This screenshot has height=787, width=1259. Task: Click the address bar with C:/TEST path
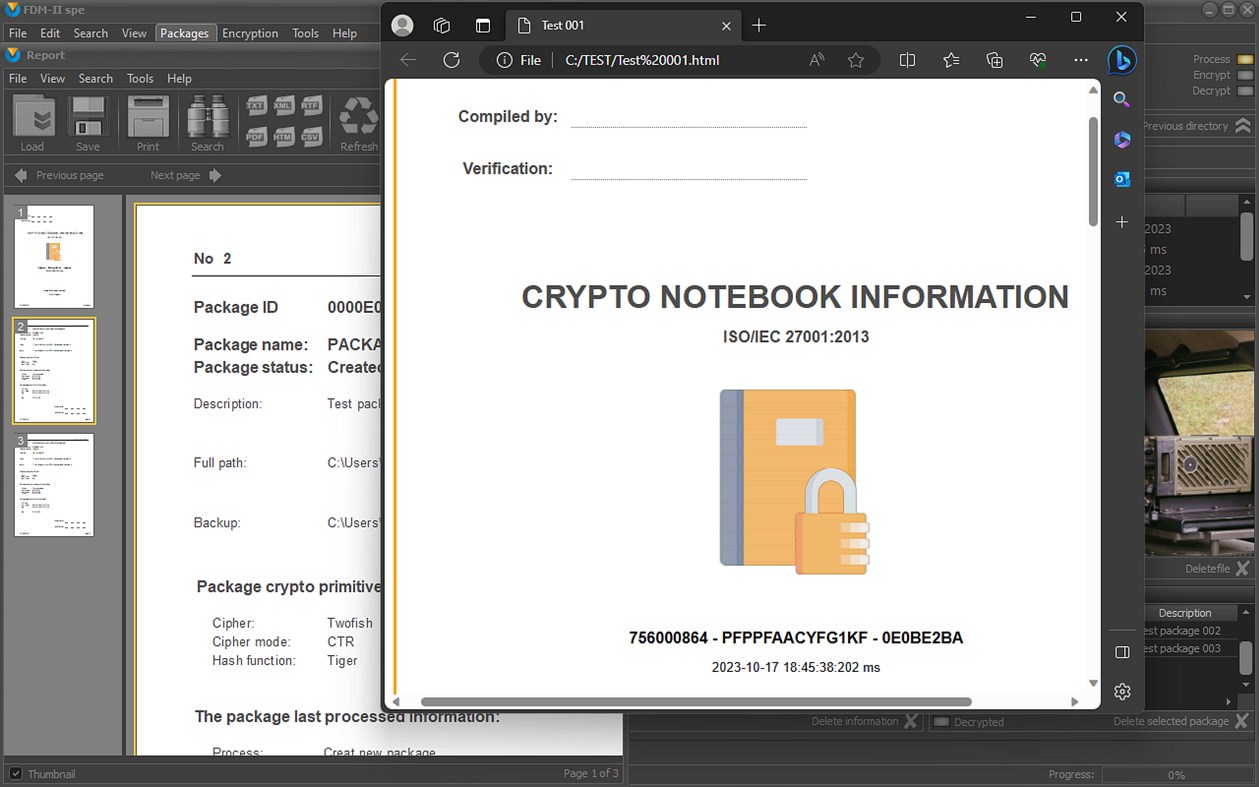click(642, 60)
